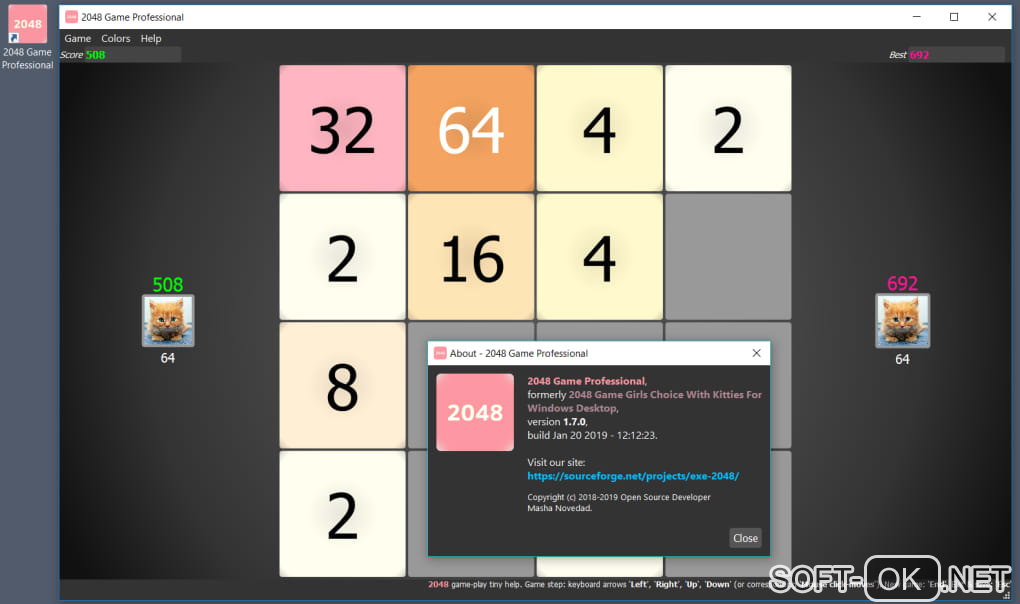Click the 2048 Game Professional desktop shortcut

(x=27, y=38)
